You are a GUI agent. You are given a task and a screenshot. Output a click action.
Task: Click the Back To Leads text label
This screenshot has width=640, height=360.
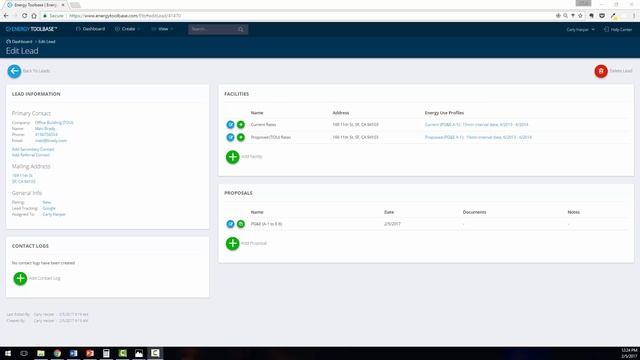pyautogui.click(x=36, y=71)
